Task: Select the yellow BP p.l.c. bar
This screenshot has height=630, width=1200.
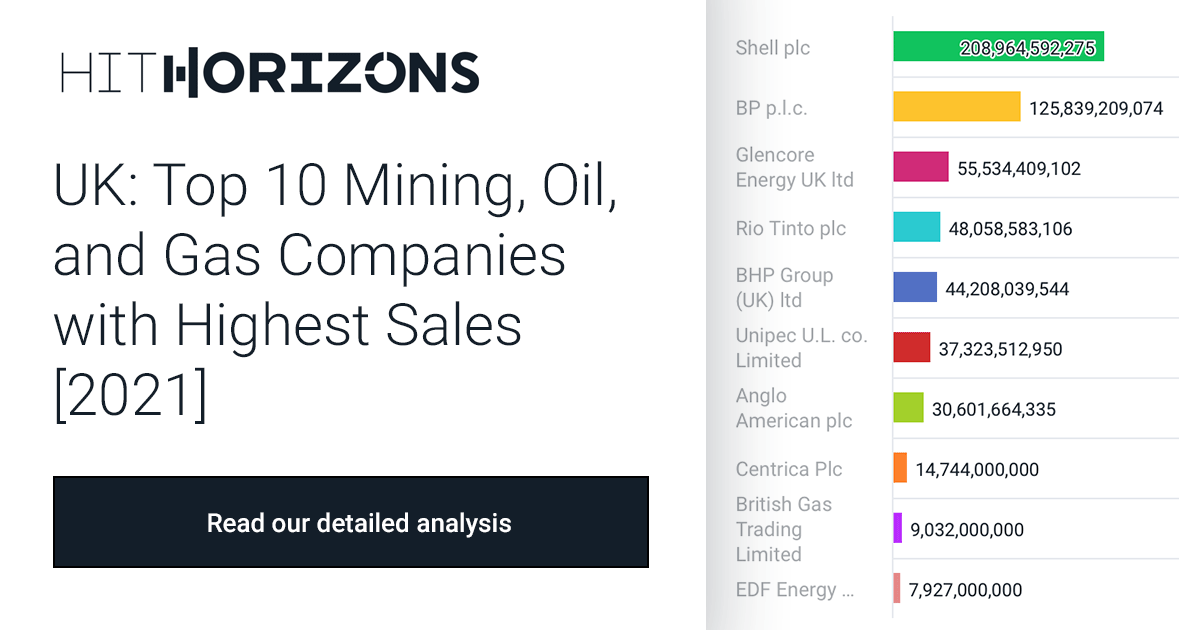Action: click(x=957, y=107)
